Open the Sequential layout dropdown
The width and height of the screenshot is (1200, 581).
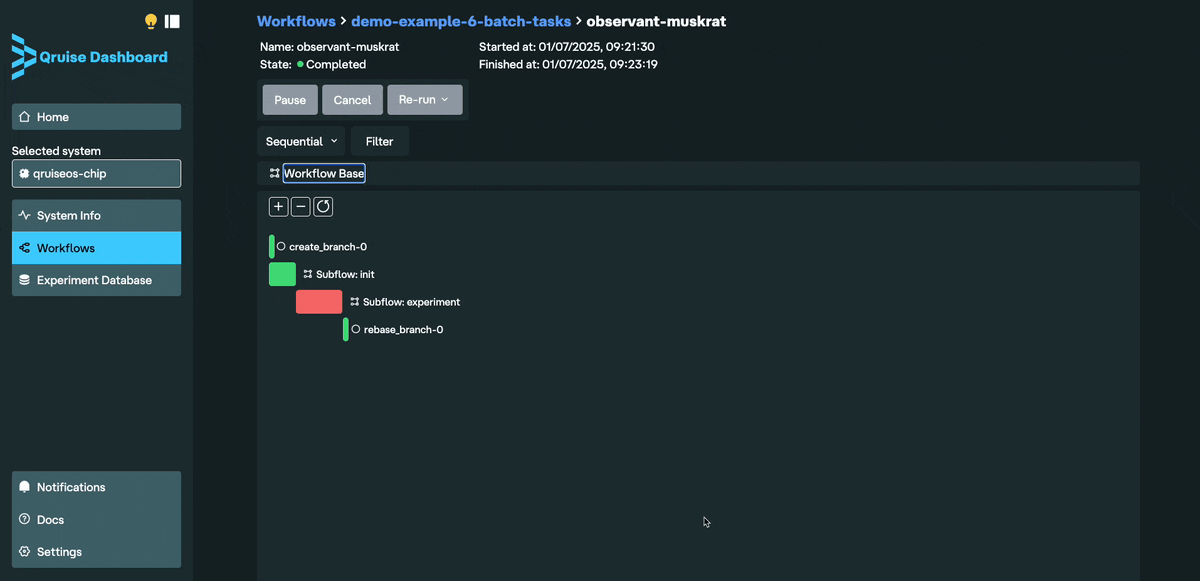tap(301, 142)
